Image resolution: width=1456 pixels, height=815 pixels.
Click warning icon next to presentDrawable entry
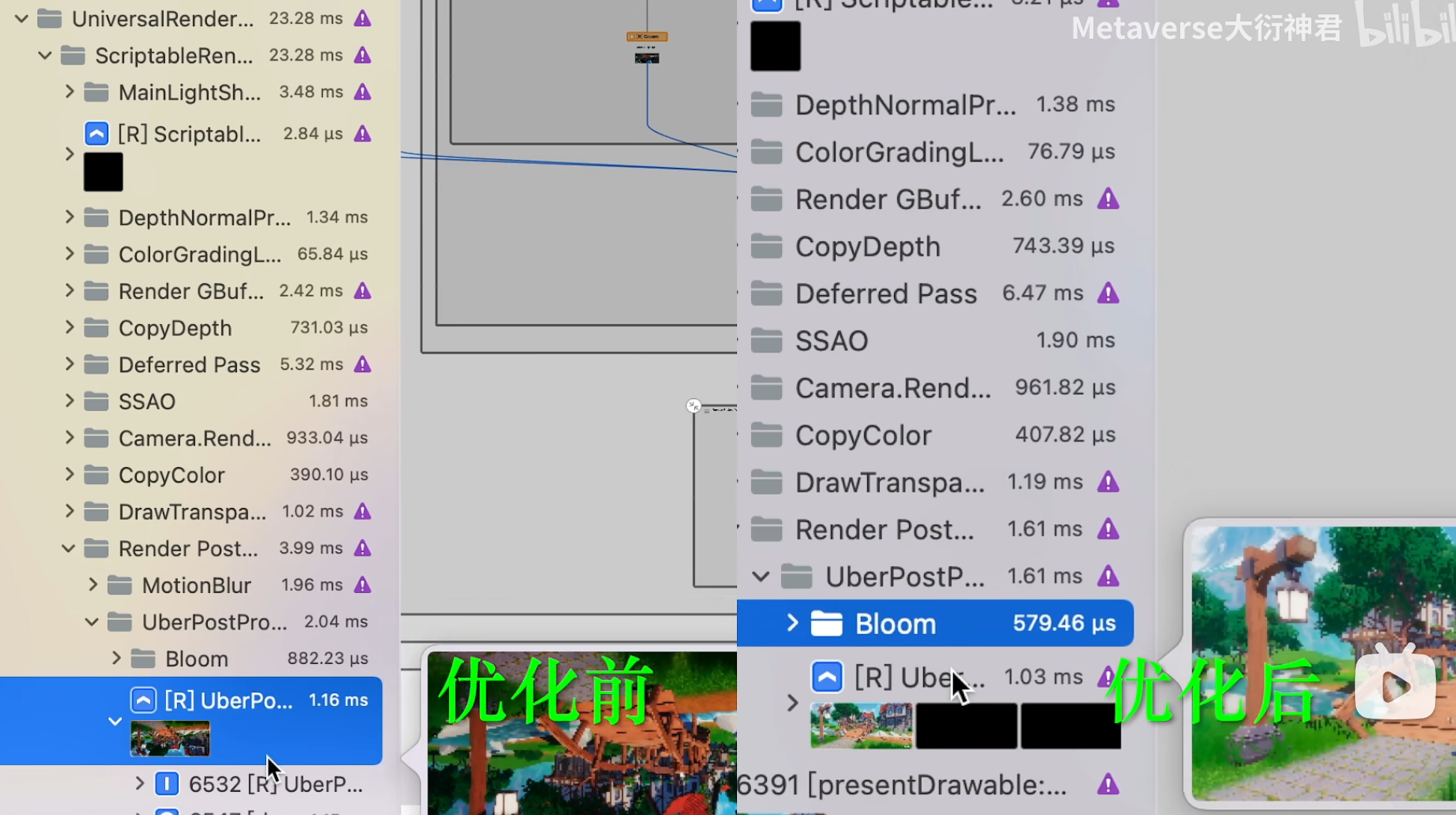click(1108, 784)
